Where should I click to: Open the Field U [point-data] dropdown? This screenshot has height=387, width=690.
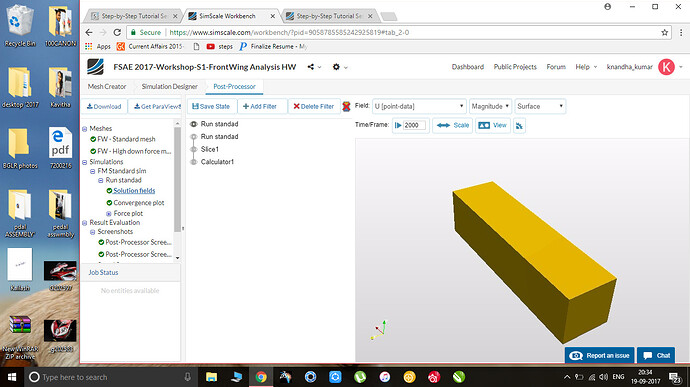tap(419, 106)
